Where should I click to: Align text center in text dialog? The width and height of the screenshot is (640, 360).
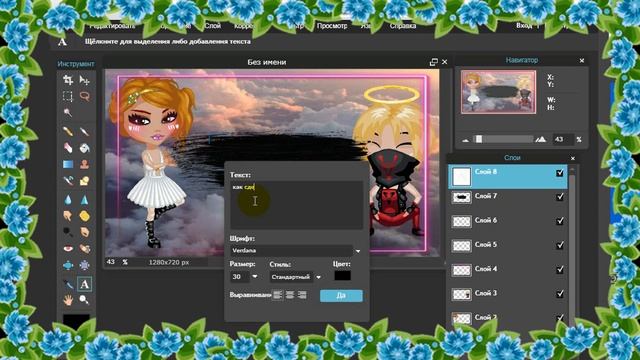(x=290, y=295)
